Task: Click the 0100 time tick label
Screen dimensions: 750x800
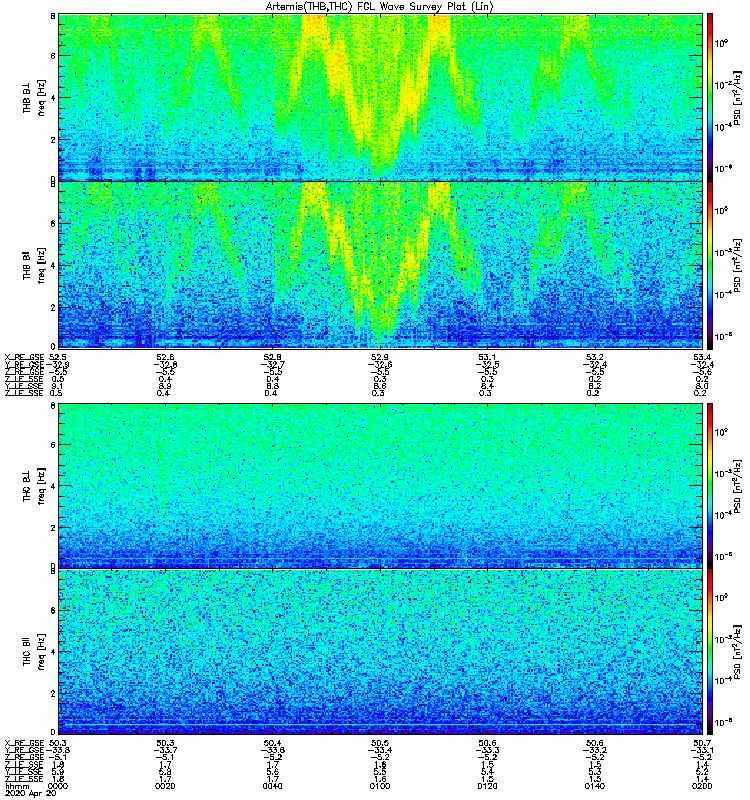Action: (x=380, y=786)
